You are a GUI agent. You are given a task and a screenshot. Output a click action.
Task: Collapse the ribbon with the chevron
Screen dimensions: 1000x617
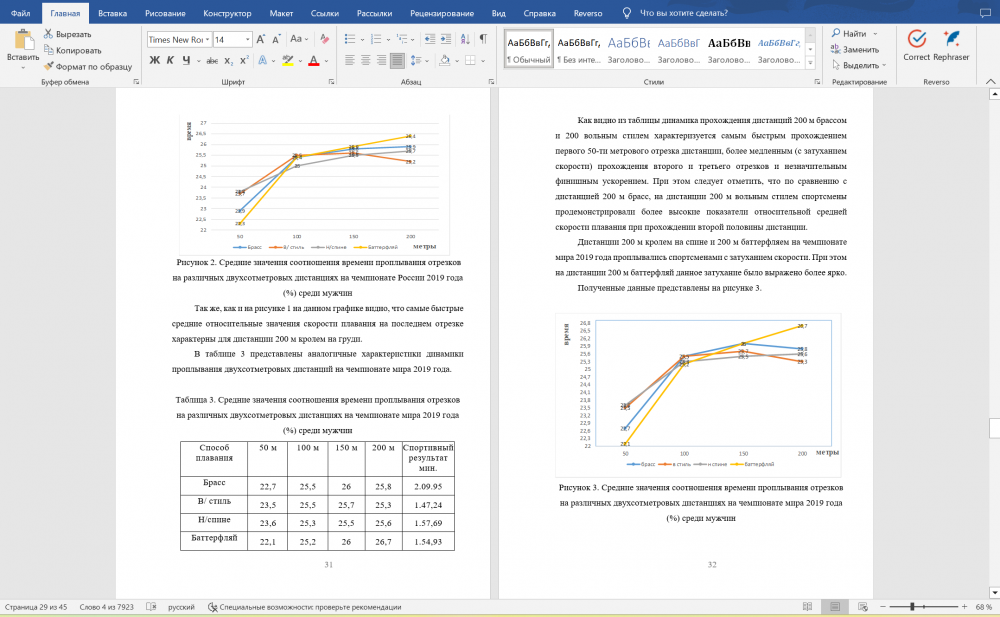pyautogui.click(x=990, y=82)
